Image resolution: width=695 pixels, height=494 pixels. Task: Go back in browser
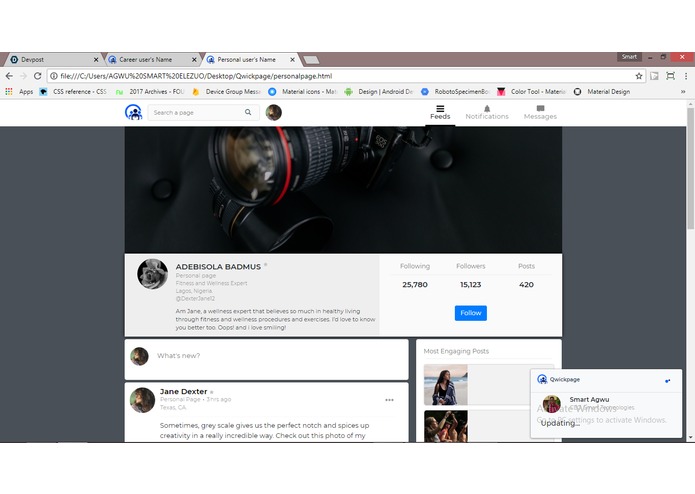9,76
